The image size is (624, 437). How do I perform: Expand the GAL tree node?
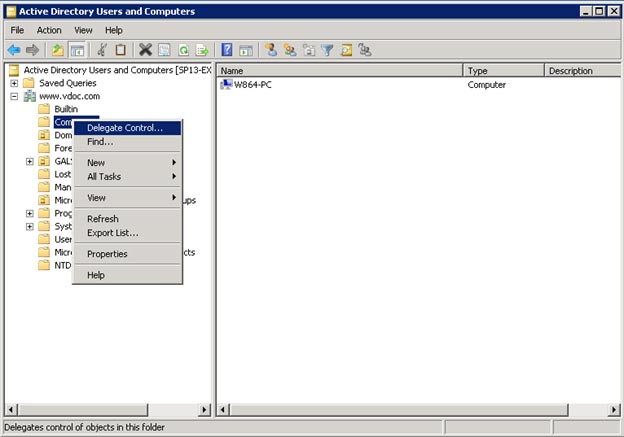[29, 161]
